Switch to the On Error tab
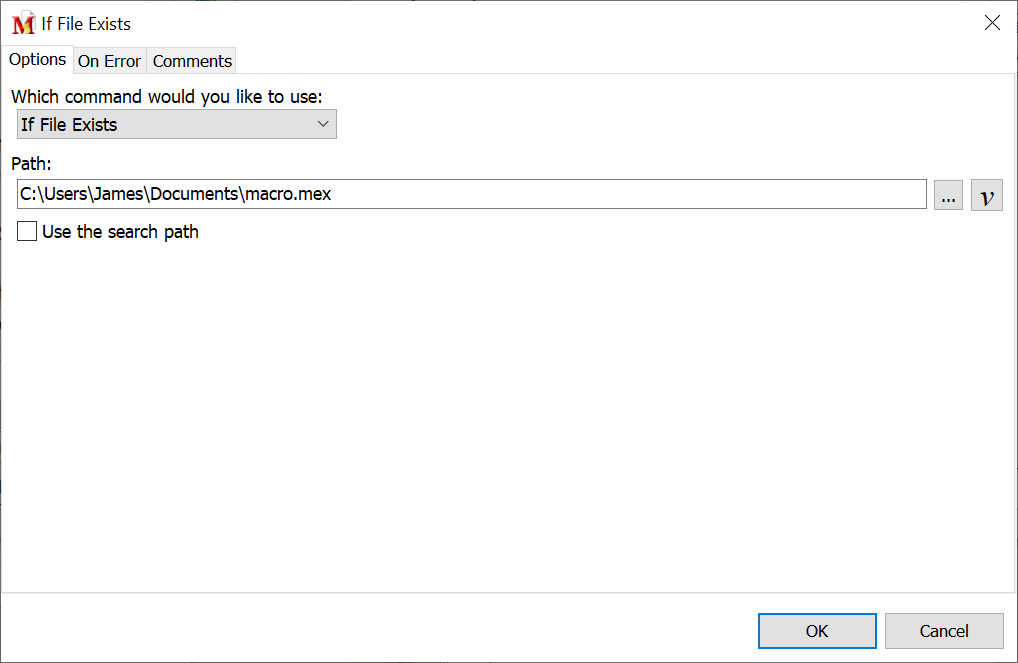The width and height of the screenshot is (1018, 663). click(x=109, y=61)
